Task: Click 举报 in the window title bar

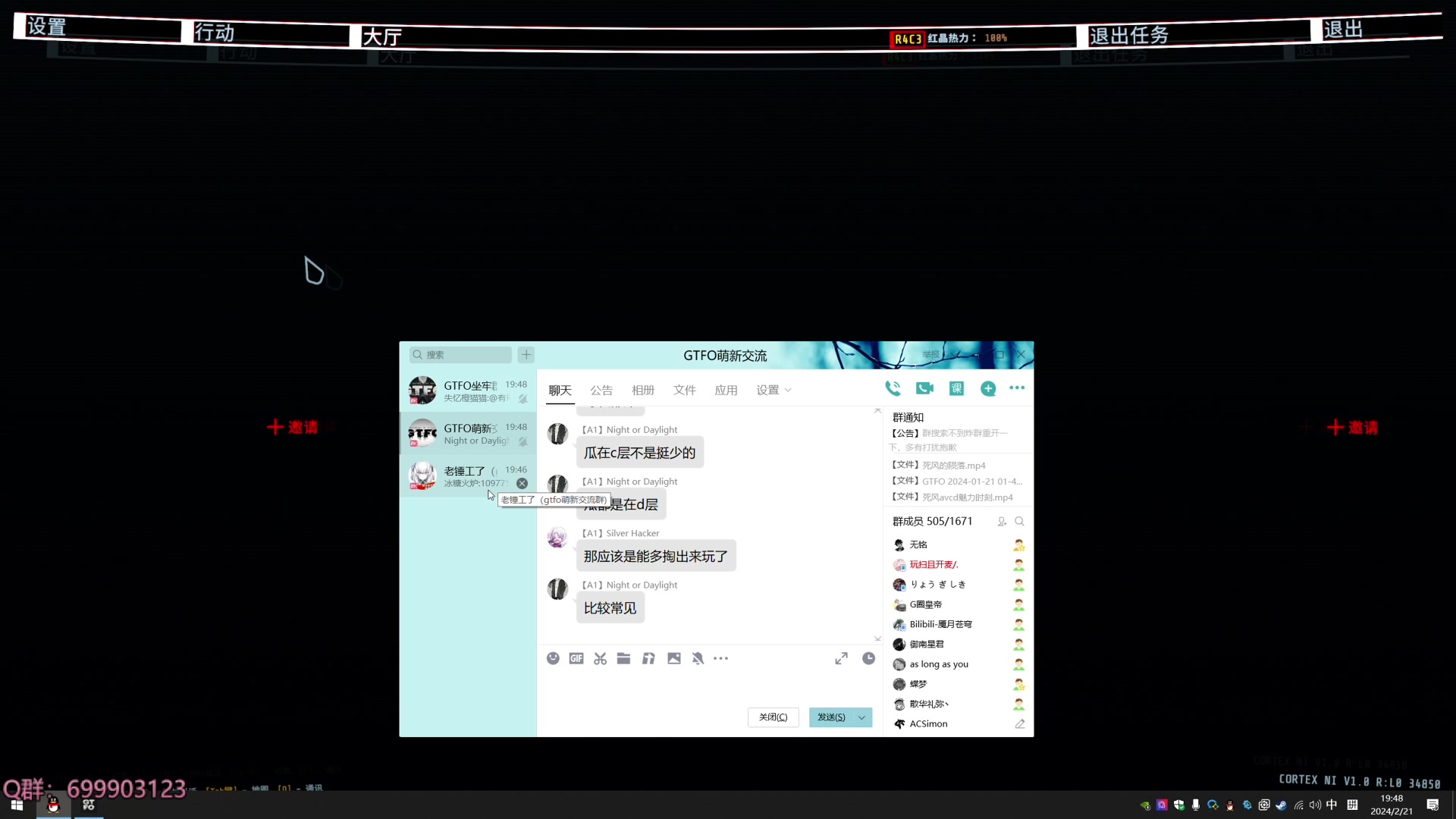Action: (930, 355)
